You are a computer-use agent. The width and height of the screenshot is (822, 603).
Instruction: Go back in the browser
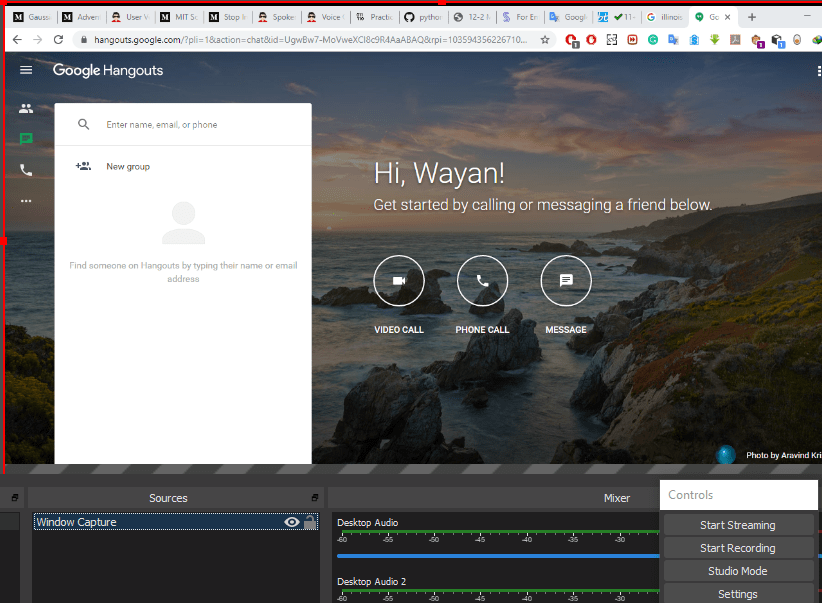click(x=17, y=39)
